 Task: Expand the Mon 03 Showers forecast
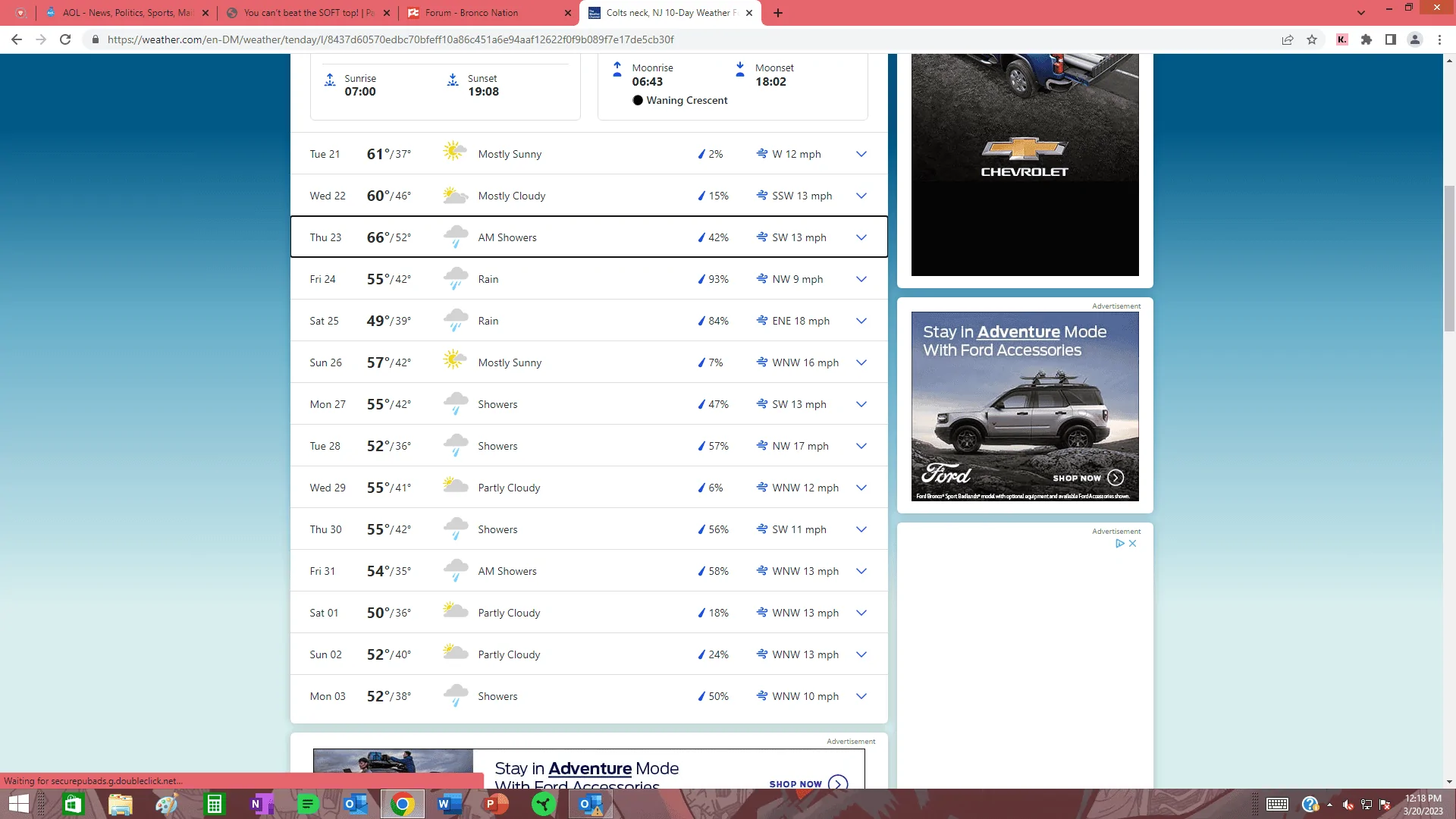[x=861, y=696]
